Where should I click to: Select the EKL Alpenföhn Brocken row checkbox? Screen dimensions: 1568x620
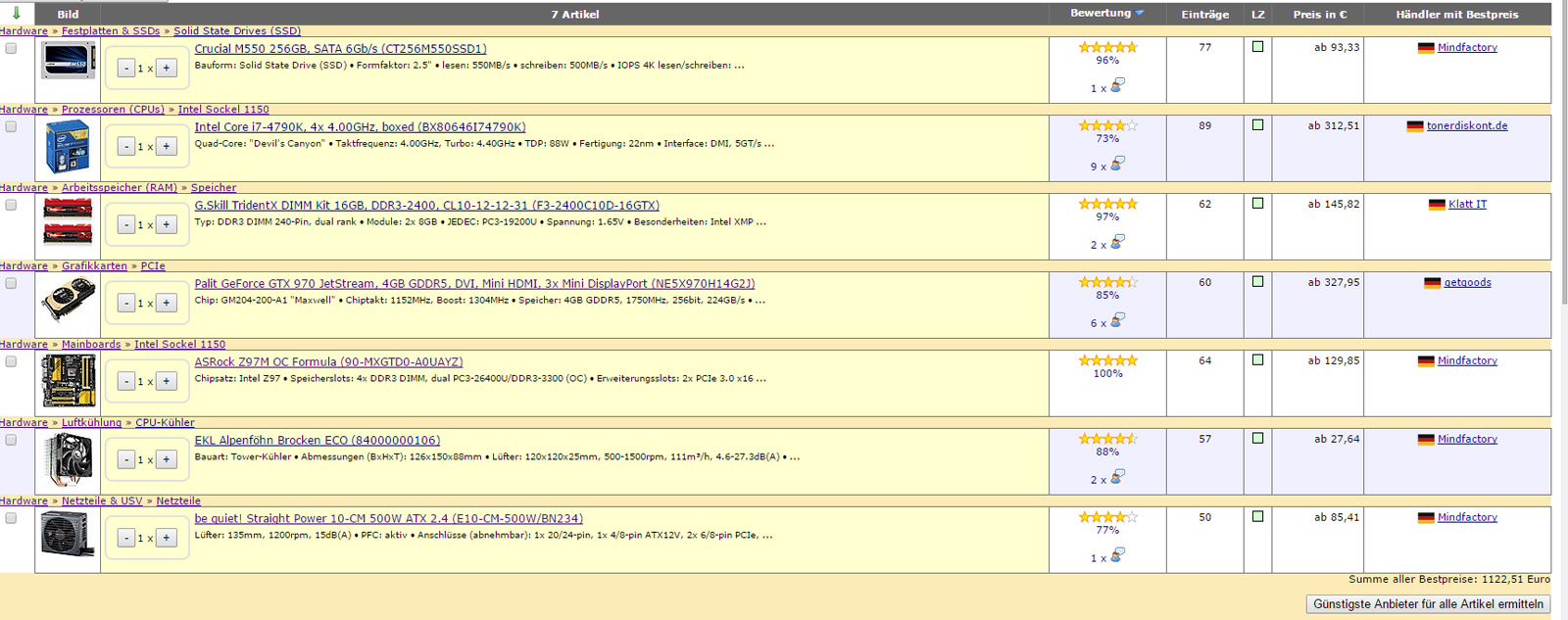11,440
